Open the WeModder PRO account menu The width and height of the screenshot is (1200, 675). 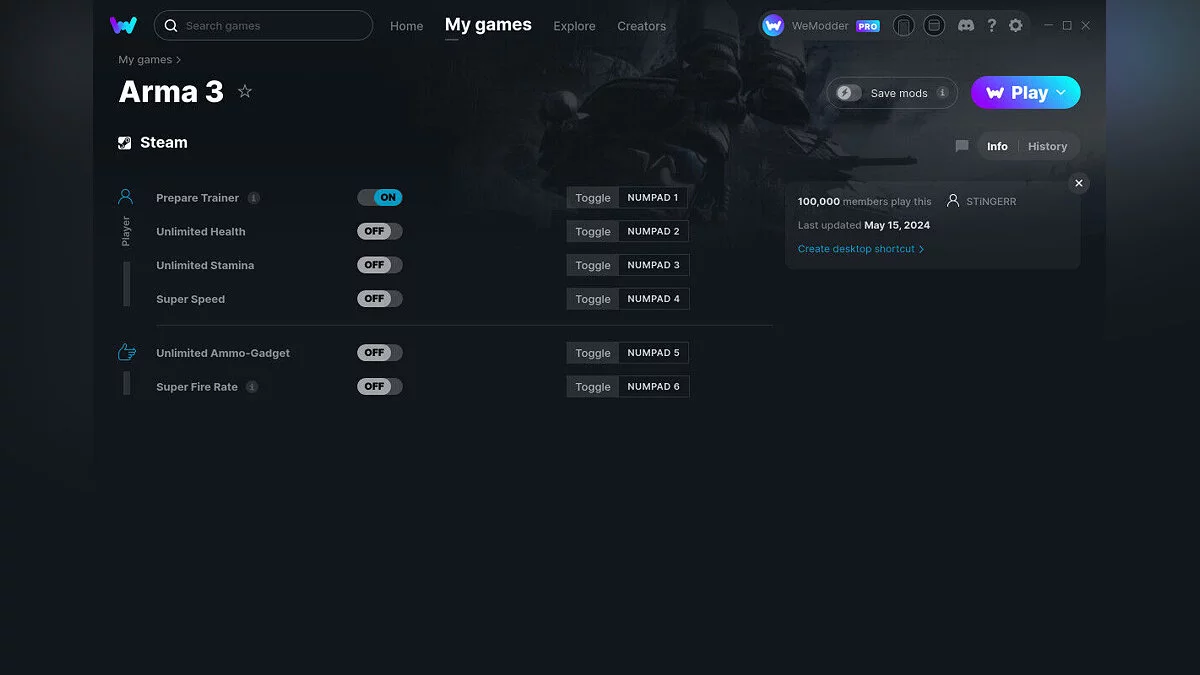coord(820,26)
